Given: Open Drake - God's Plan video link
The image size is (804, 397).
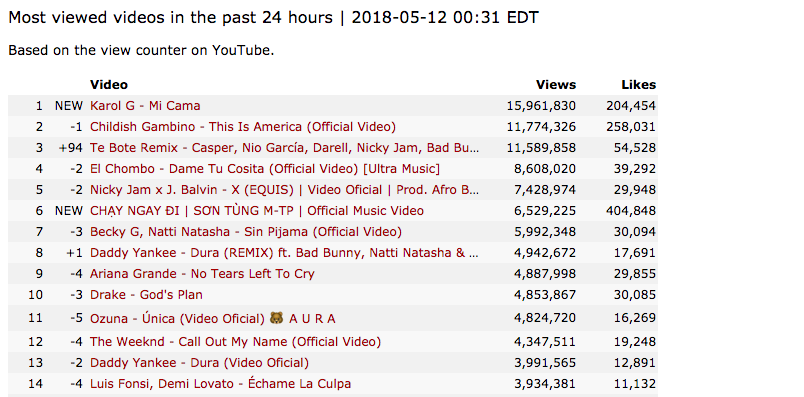Looking at the screenshot, I should [146, 295].
